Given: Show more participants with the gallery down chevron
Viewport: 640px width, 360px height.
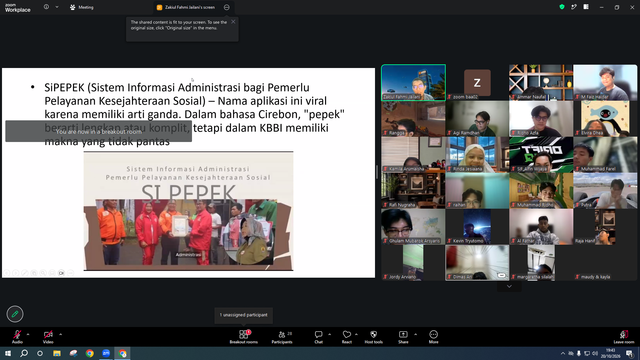Looking at the screenshot, I should tap(509, 287).
